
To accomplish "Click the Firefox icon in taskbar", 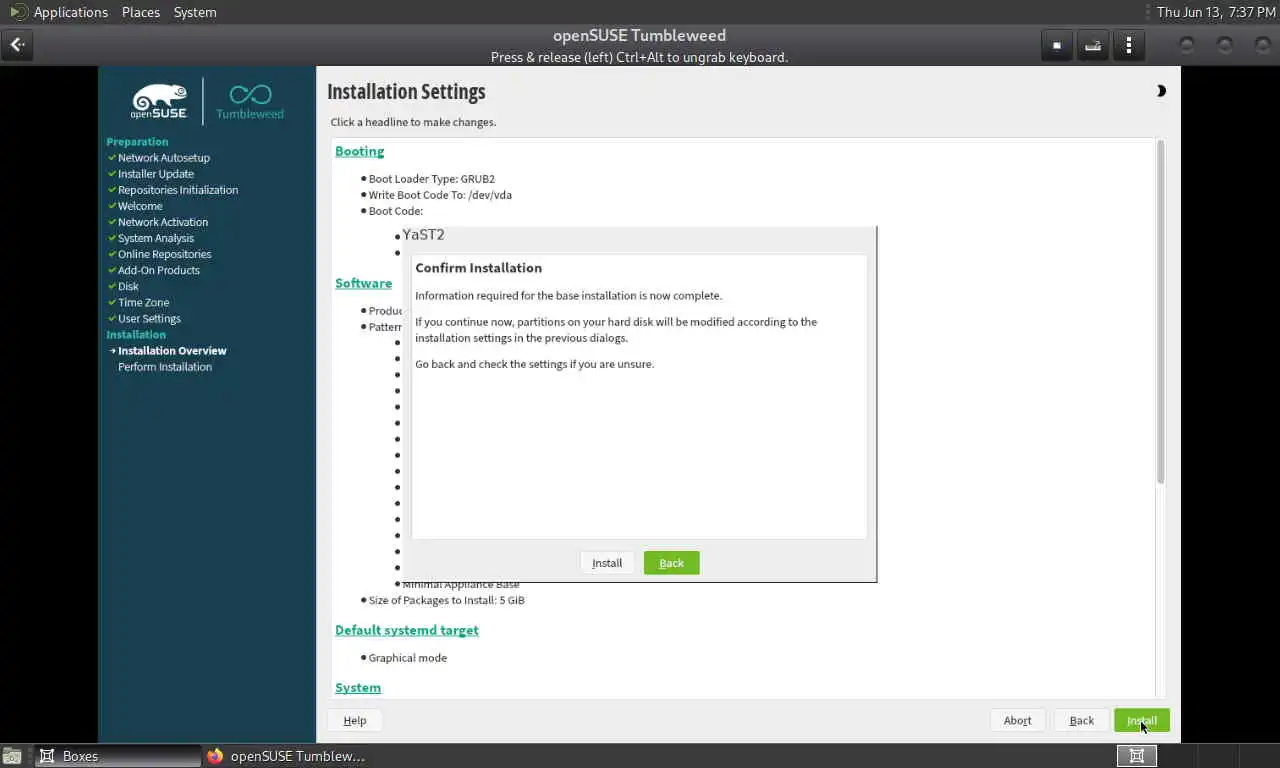I will pyautogui.click(x=215, y=756).
